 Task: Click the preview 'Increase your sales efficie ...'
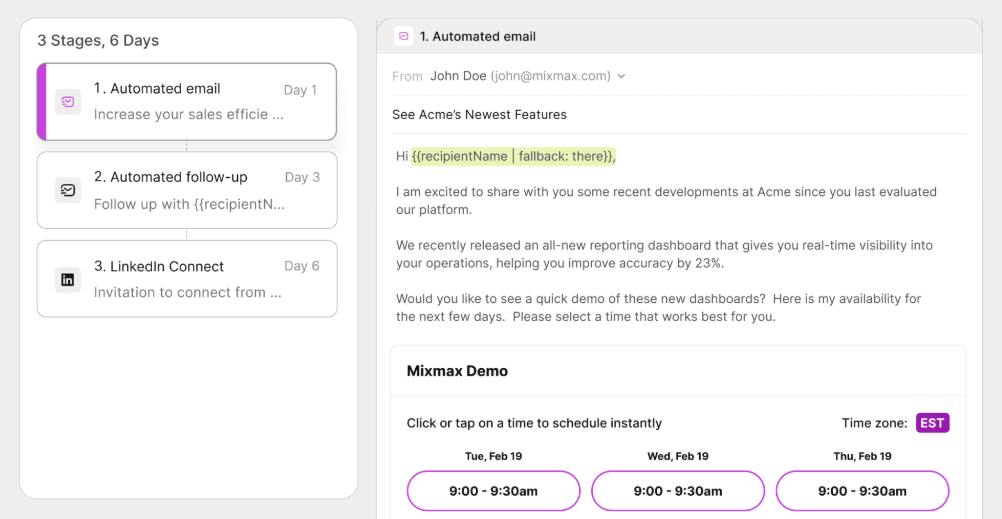[189, 114]
